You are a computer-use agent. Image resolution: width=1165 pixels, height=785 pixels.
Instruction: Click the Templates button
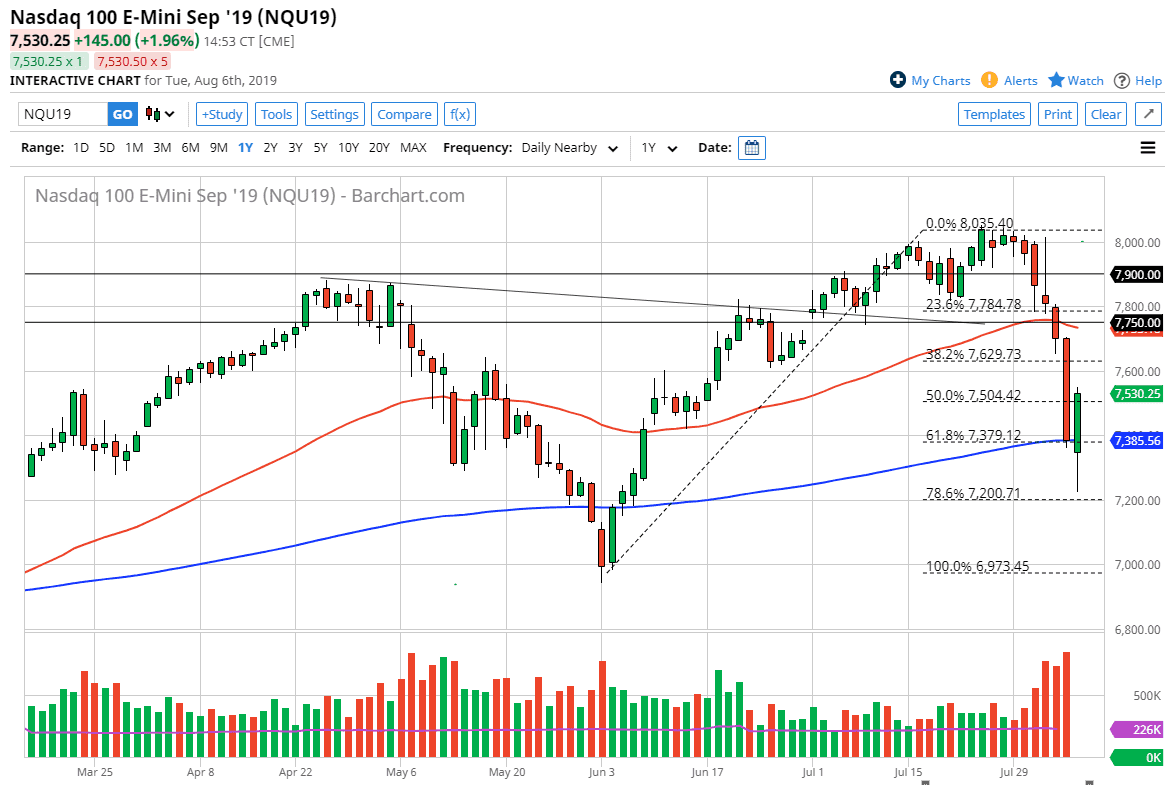click(994, 114)
